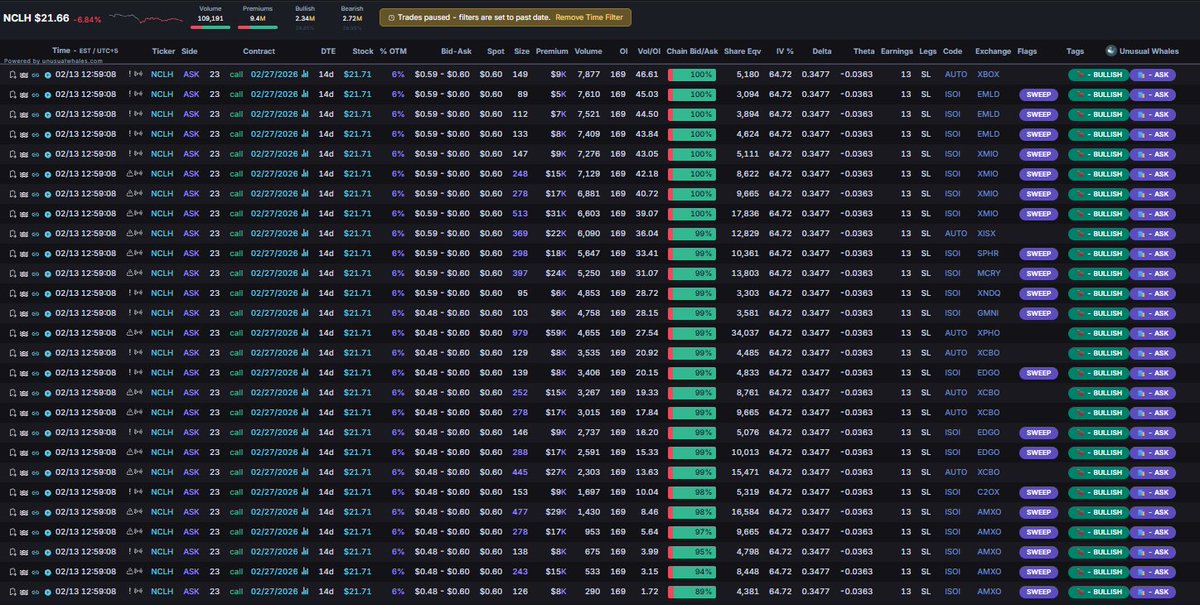Screen dimensions: 1200x605
Task: Open the contract chart icon for the 979-size trade
Action: click(x=306, y=331)
